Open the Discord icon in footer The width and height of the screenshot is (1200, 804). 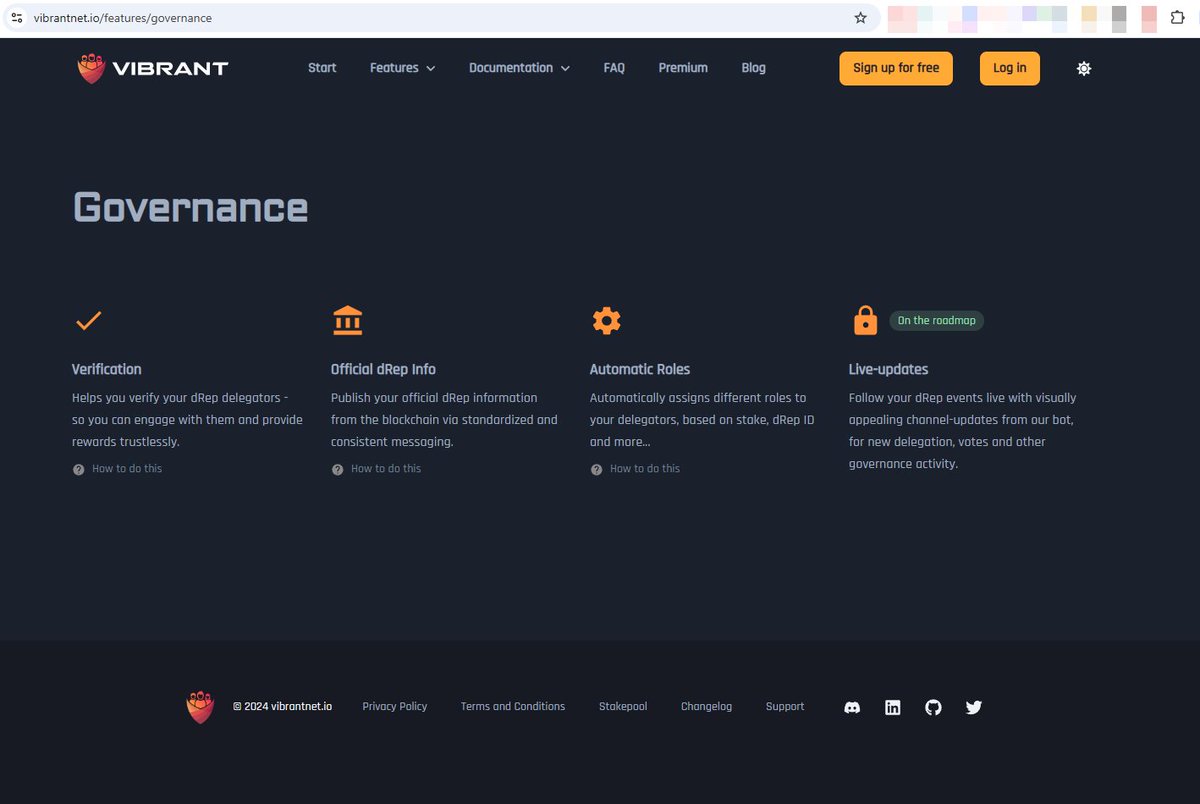(x=852, y=707)
